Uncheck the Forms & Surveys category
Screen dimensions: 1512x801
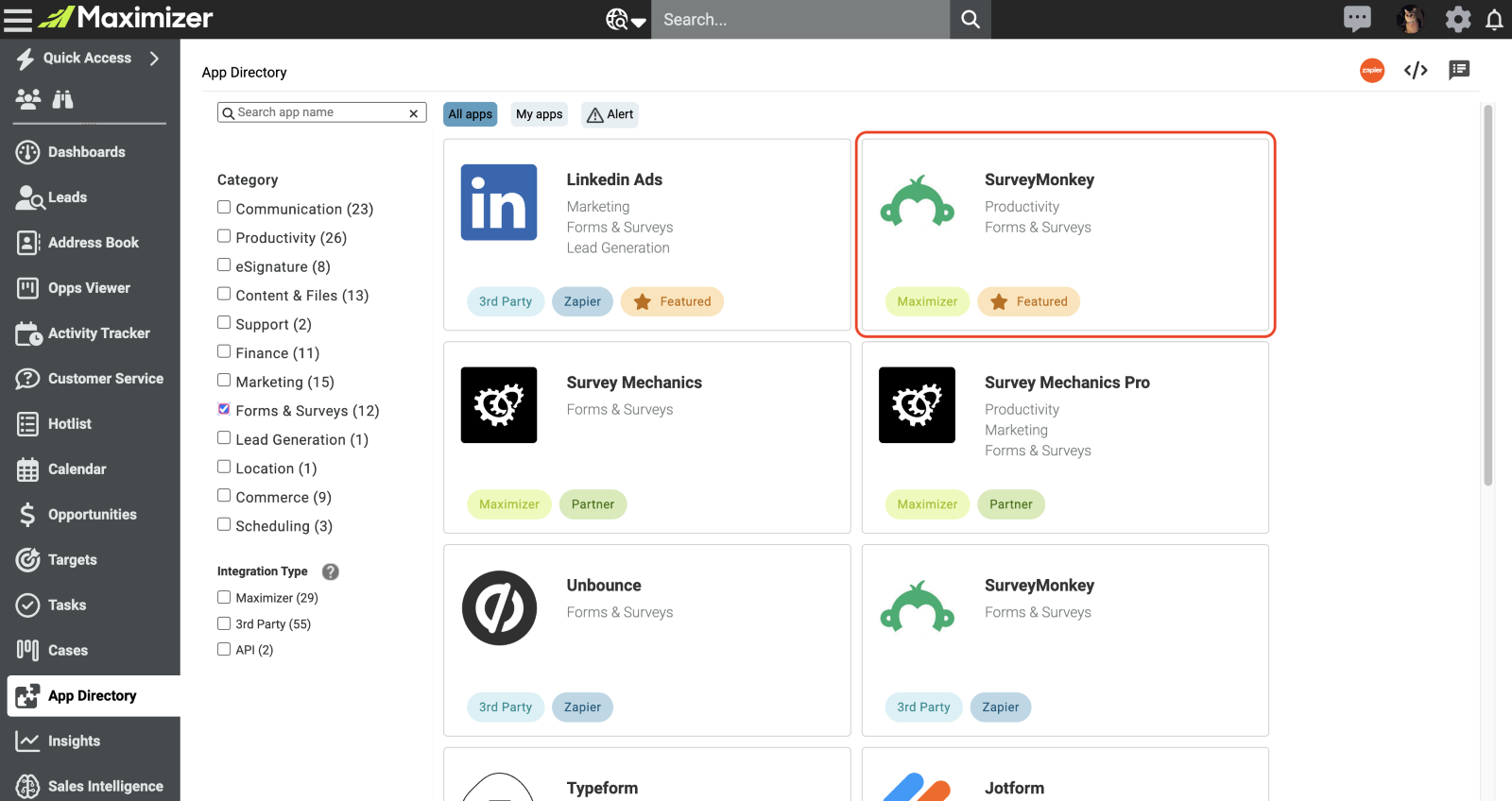pos(224,409)
